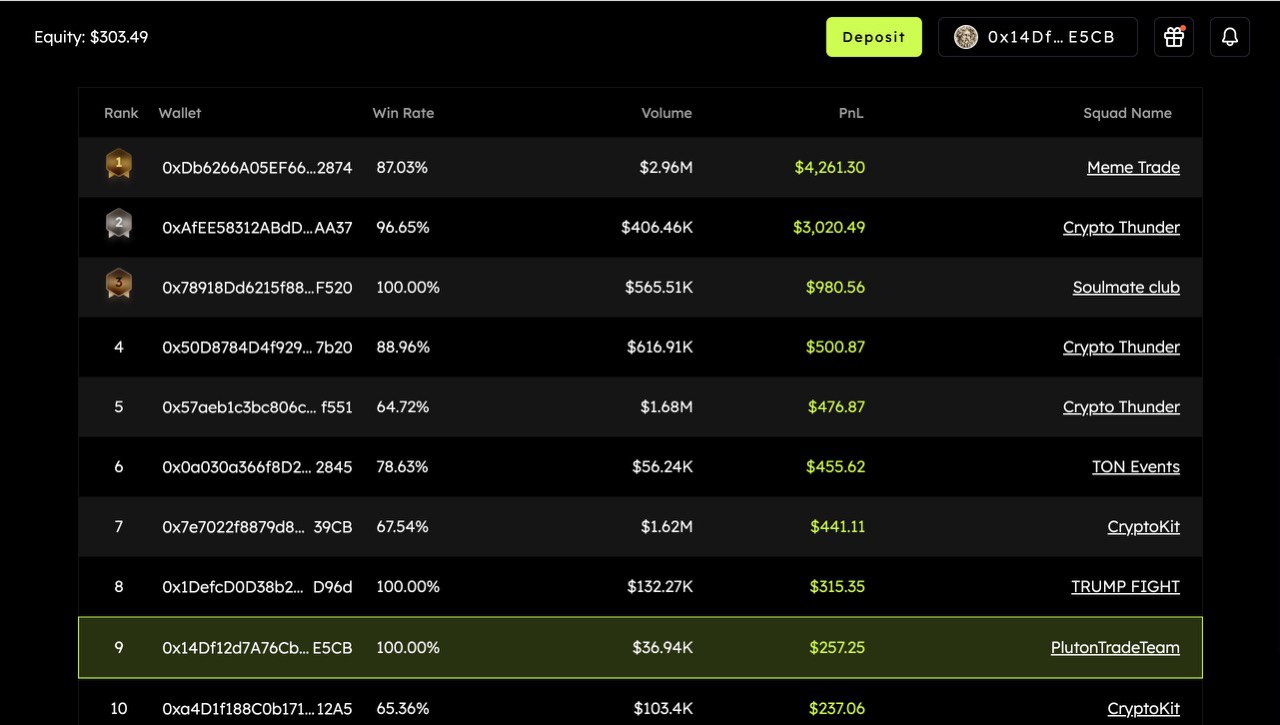This screenshot has width=1280, height=725.
Task: Select wallet 0x50D8784D4f929…7b20
Action: pos(257,348)
